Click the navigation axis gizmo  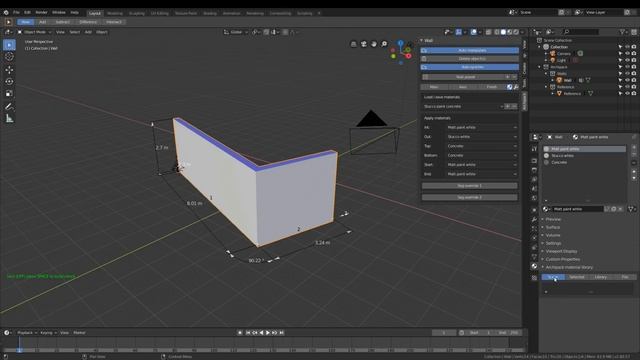click(401, 52)
